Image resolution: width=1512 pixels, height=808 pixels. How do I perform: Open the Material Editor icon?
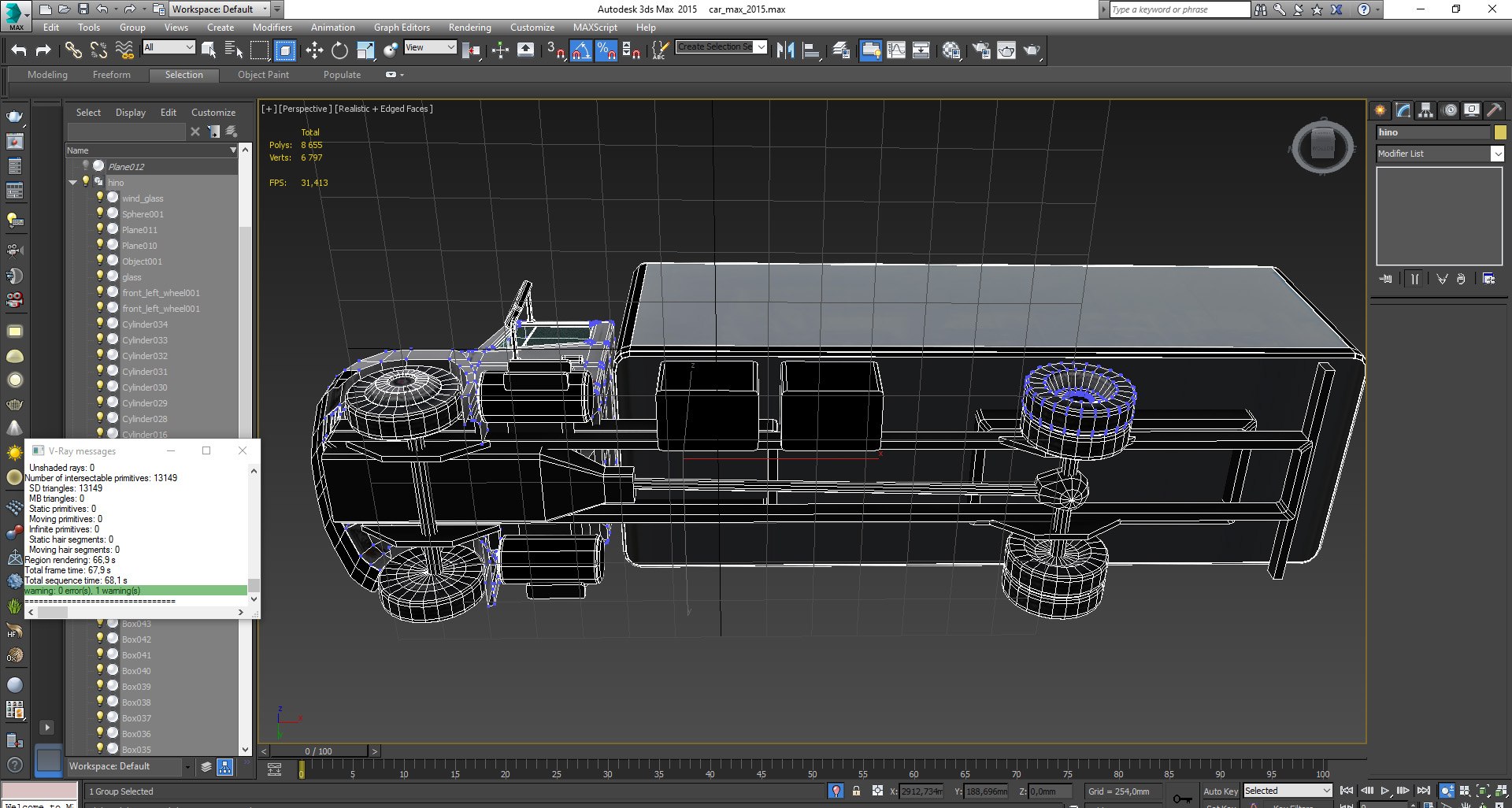951,50
